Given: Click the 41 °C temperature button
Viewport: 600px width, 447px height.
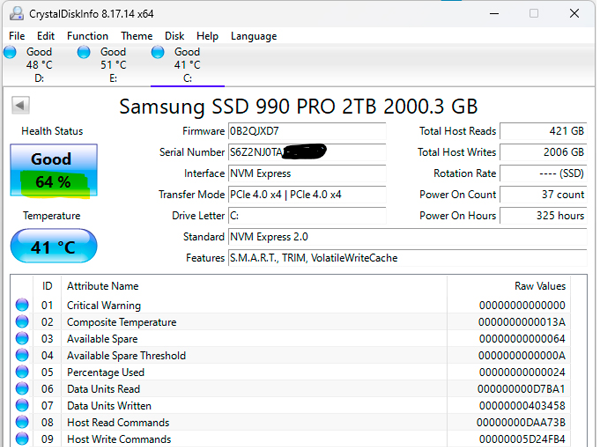Looking at the screenshot, I should [x=54, y=246].
